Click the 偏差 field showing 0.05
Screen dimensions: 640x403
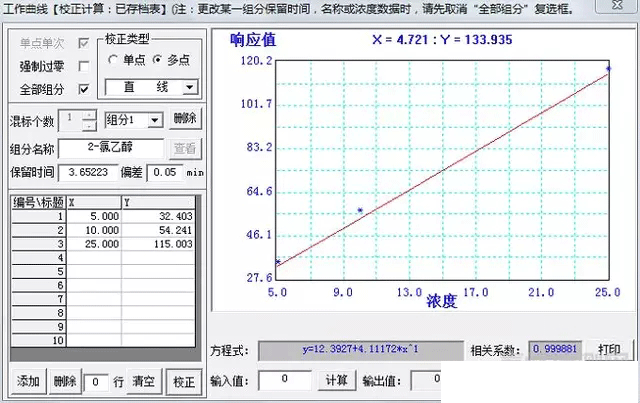coord(165,172)
